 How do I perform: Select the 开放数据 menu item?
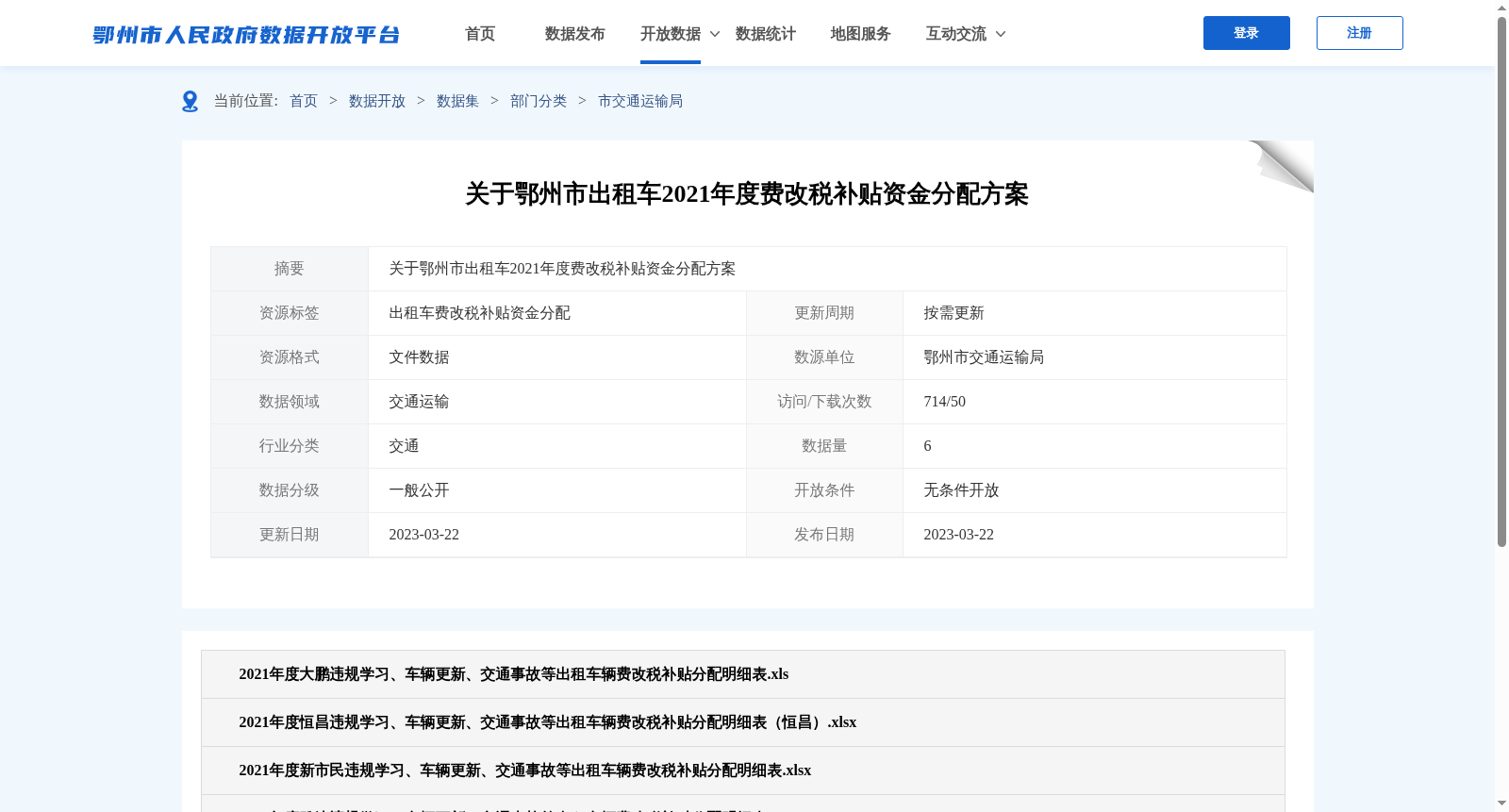(670, 34)
